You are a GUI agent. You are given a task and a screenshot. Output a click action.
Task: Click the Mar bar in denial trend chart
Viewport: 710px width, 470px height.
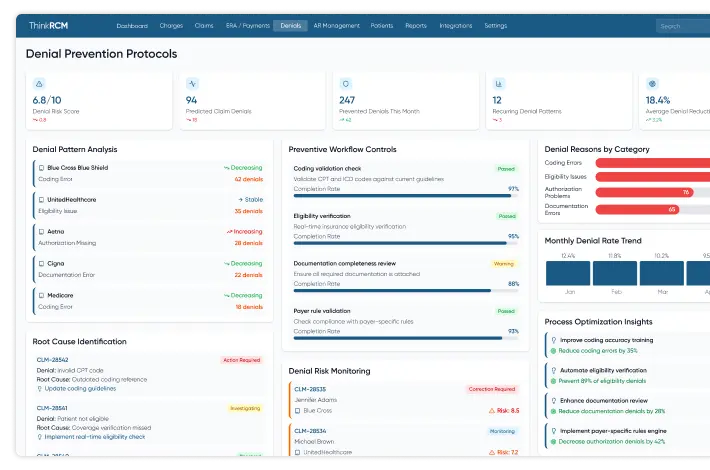662,273
